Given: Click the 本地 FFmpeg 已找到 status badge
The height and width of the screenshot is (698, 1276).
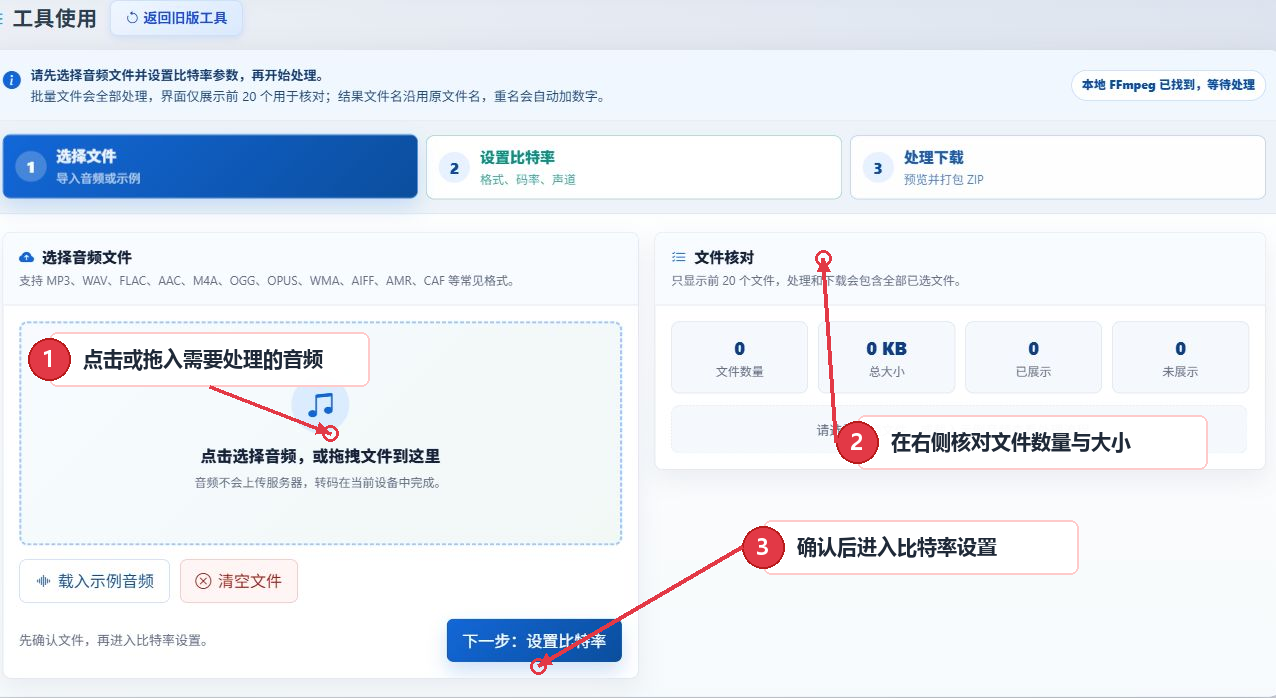Looking at the screenshot, I should pyautogui.click(x=1168, y=85).
